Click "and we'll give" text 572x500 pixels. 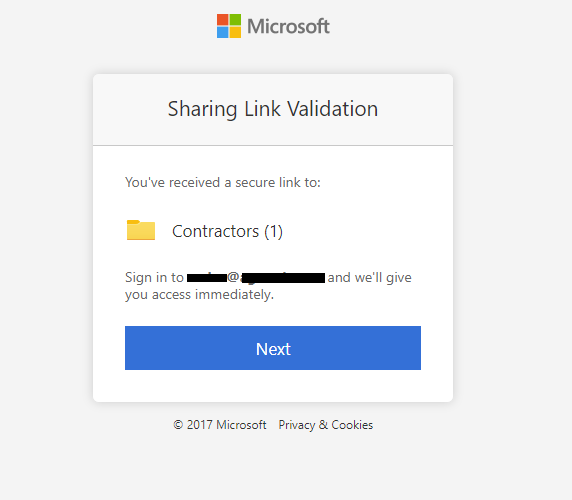[370, 278]
